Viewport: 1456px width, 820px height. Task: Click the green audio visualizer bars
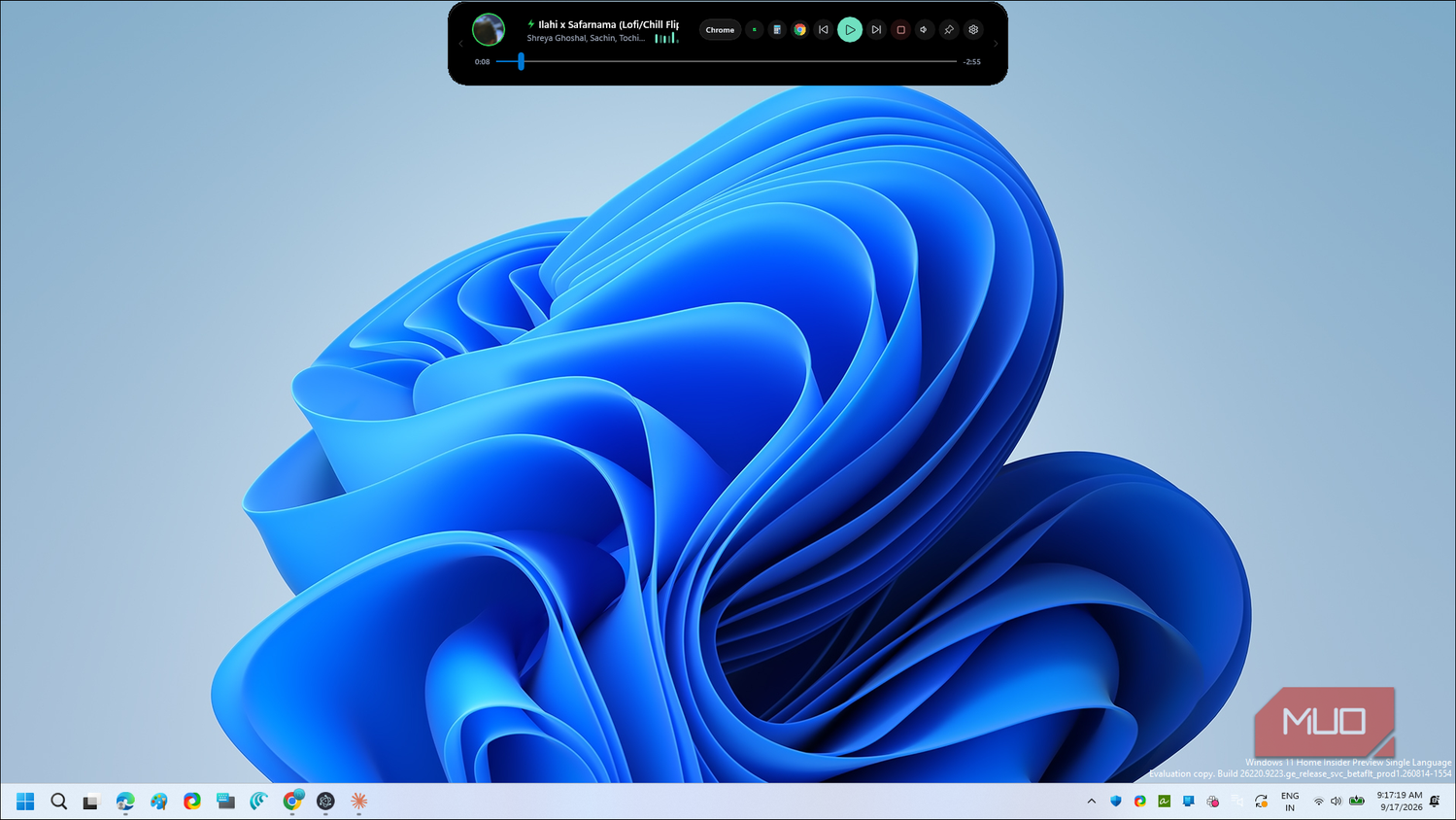(x=666, y=38)
